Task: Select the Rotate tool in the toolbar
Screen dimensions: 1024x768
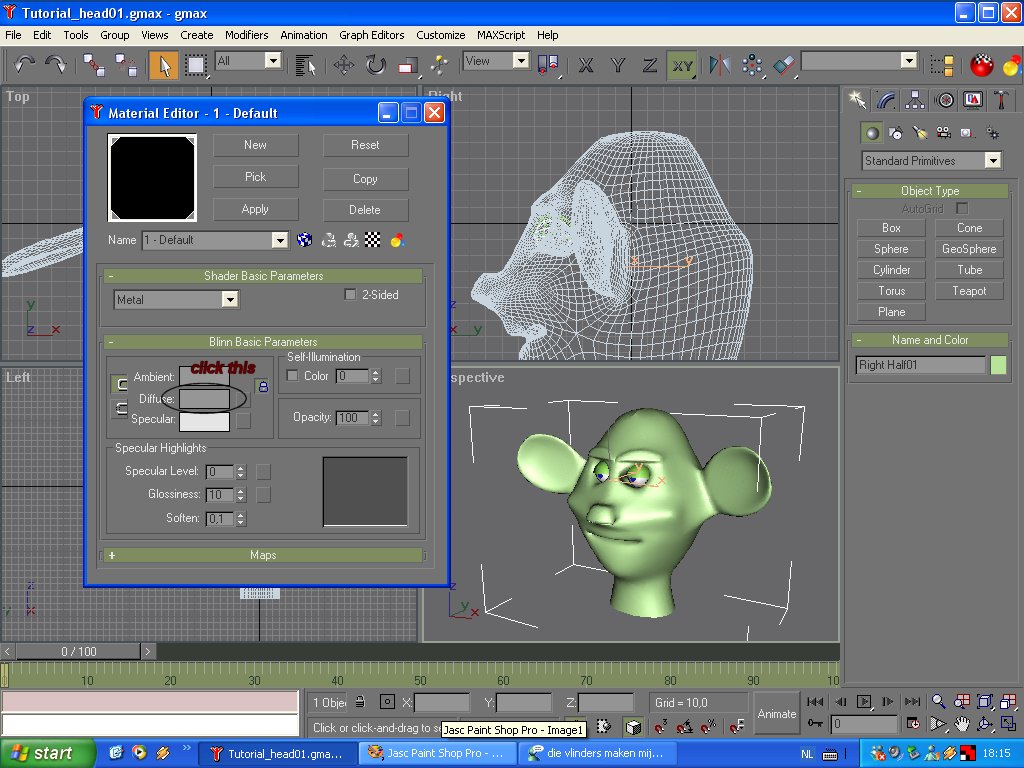Action: [375, 65]
